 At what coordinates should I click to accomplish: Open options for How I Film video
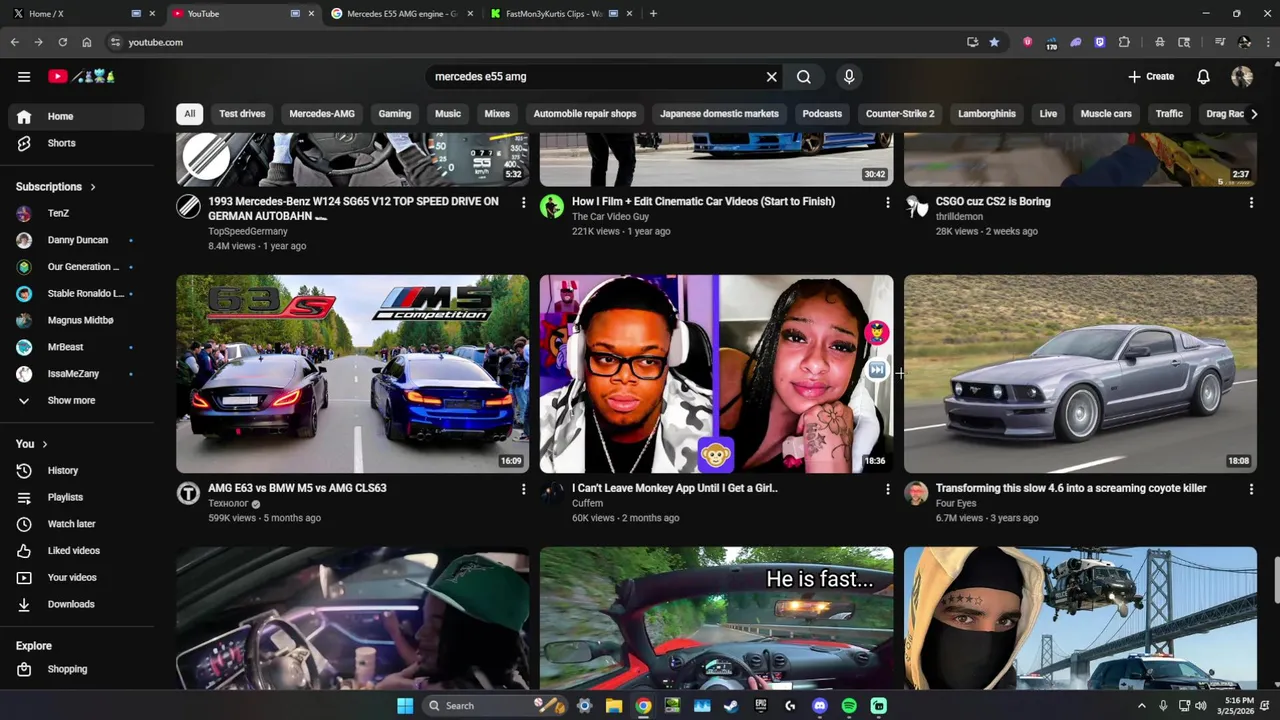(x=887, y=203)
